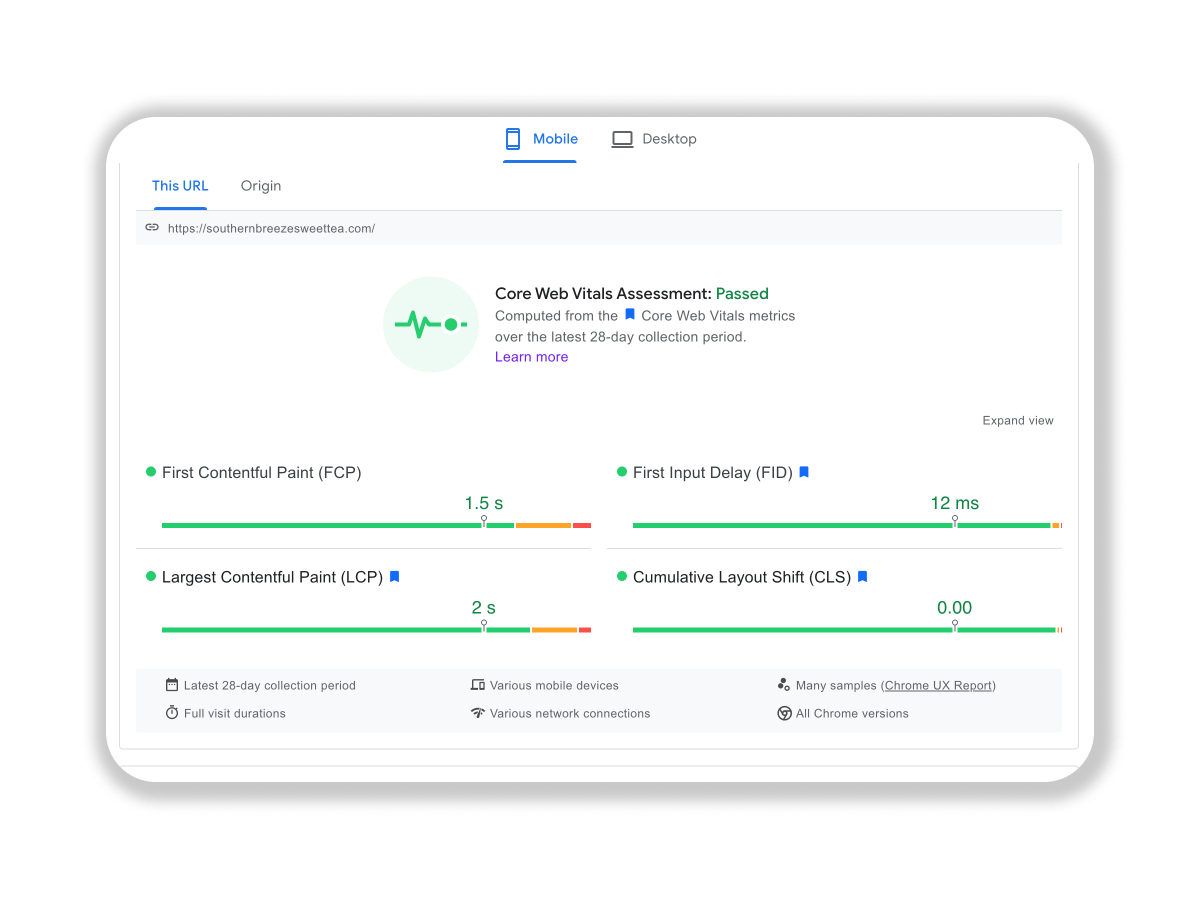Viewport: 1200px width, 900px height.
Task: Click the calendar icon for collection period
Action: [x=172, y=685]
